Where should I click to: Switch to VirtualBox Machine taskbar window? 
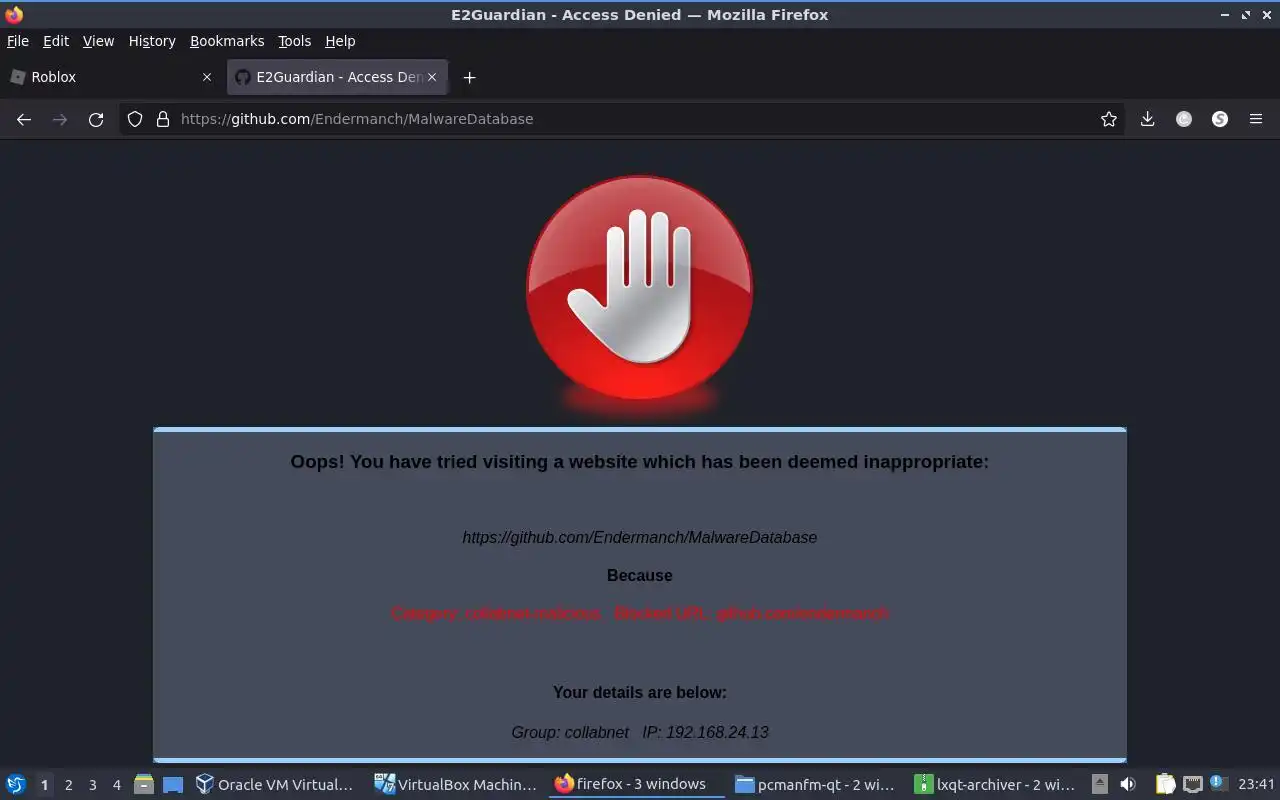(457, 784)
